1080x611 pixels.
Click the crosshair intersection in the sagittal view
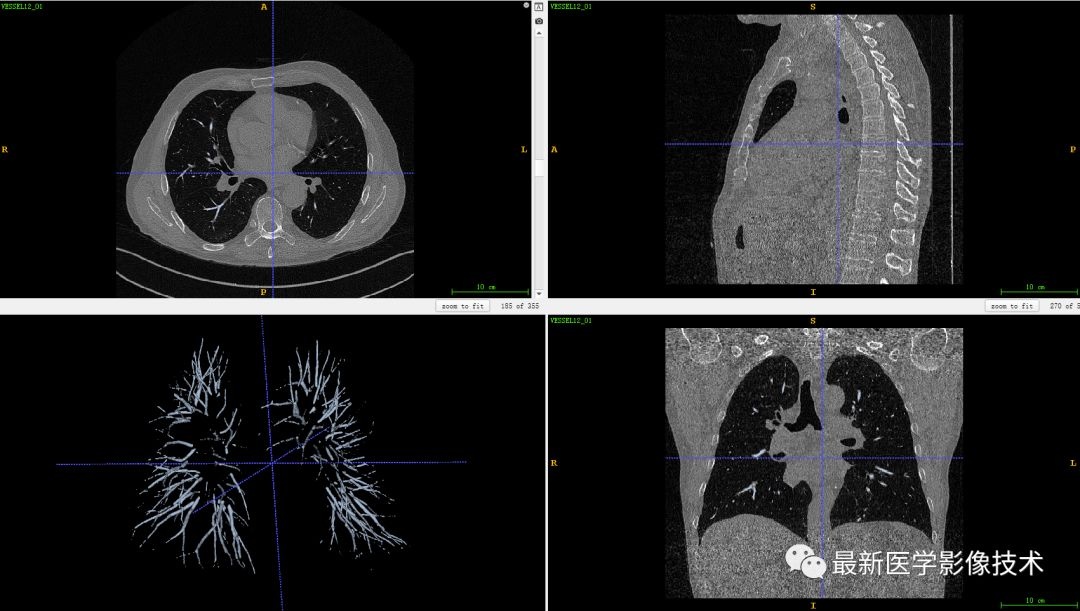tap(838, 144)
